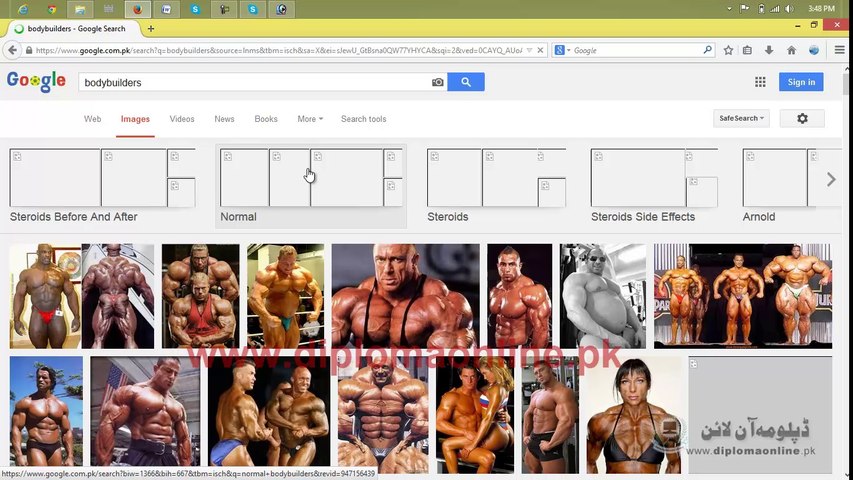Click the volume speaker tray icon

pyautogui.click(x=789, y=9)
